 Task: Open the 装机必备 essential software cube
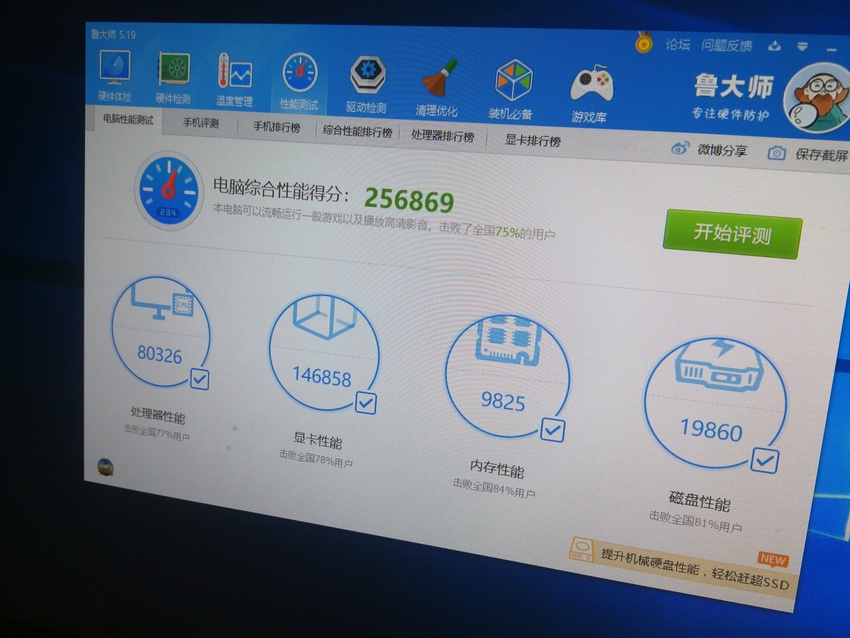tap(511, 90)
